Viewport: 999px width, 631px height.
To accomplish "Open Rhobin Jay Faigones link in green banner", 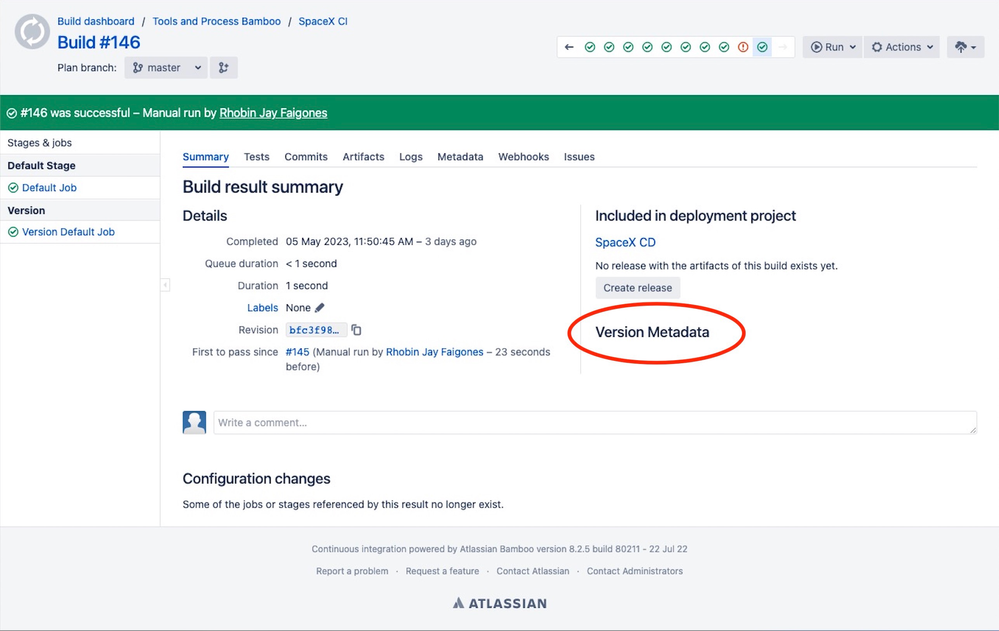I will pyautogui.click(x=273, y=113).
